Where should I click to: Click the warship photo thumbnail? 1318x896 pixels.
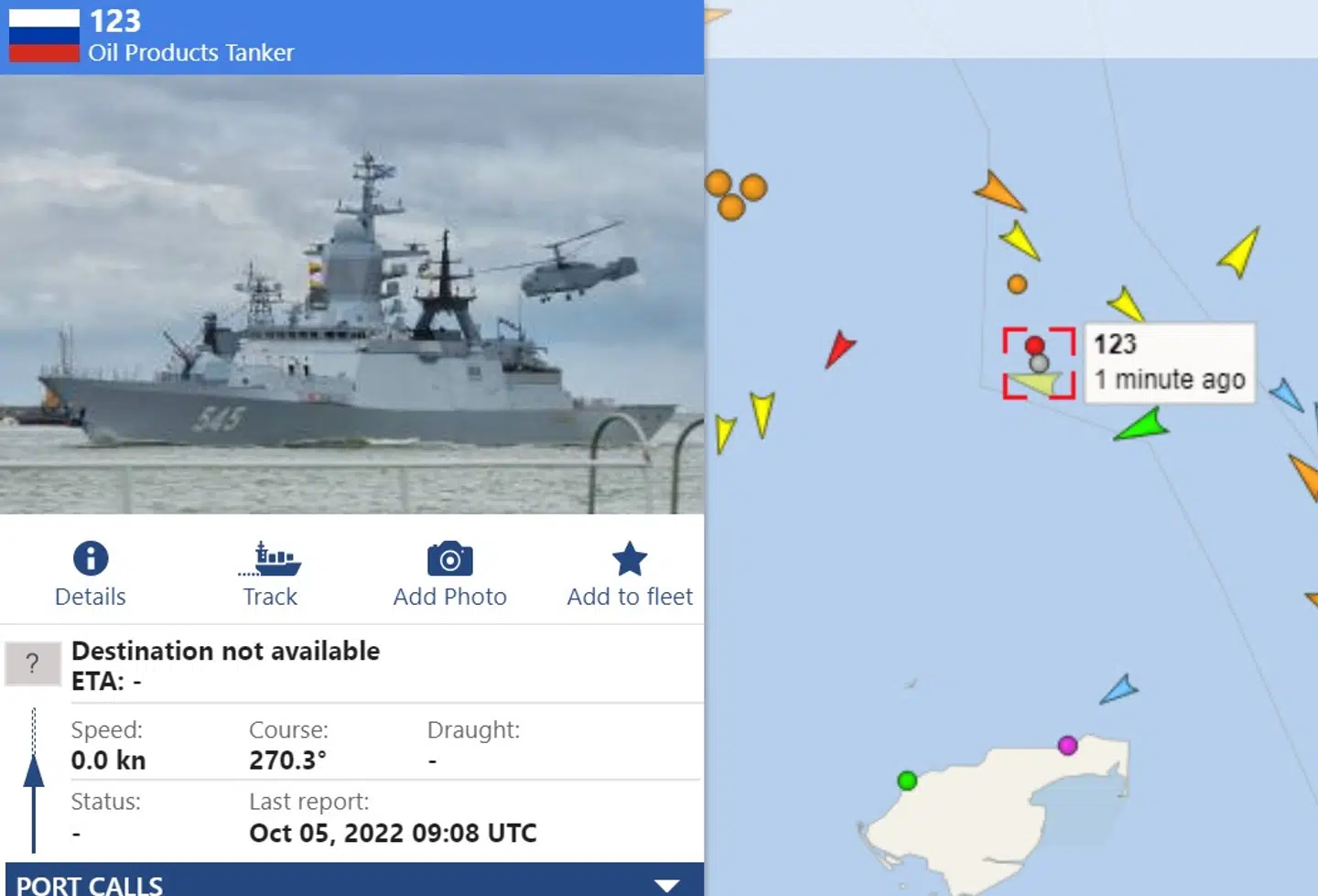pyautogui.click(x=352, y=294)
